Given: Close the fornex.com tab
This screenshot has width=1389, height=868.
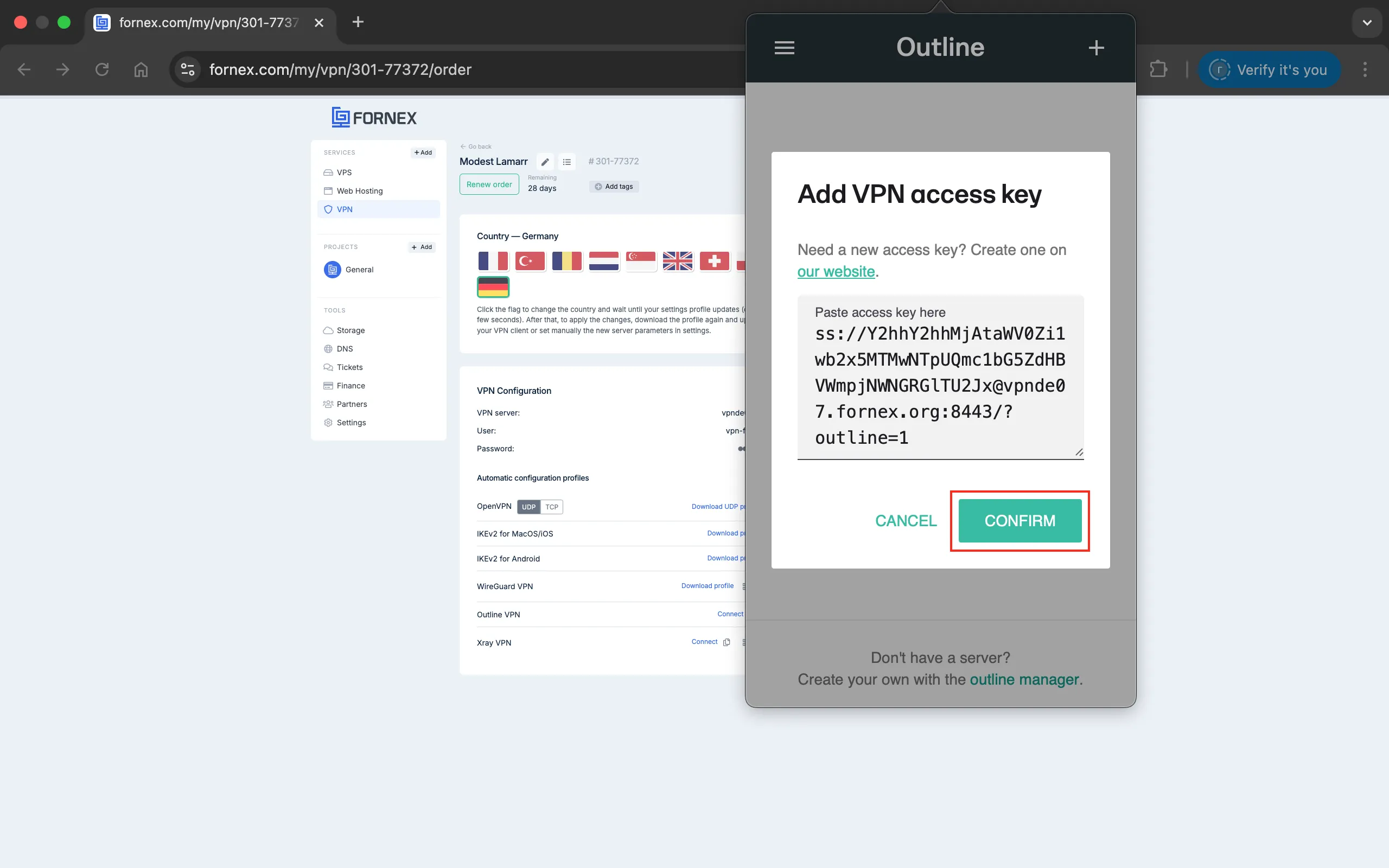Looking at the screenshot, I should tap(319, 22).
